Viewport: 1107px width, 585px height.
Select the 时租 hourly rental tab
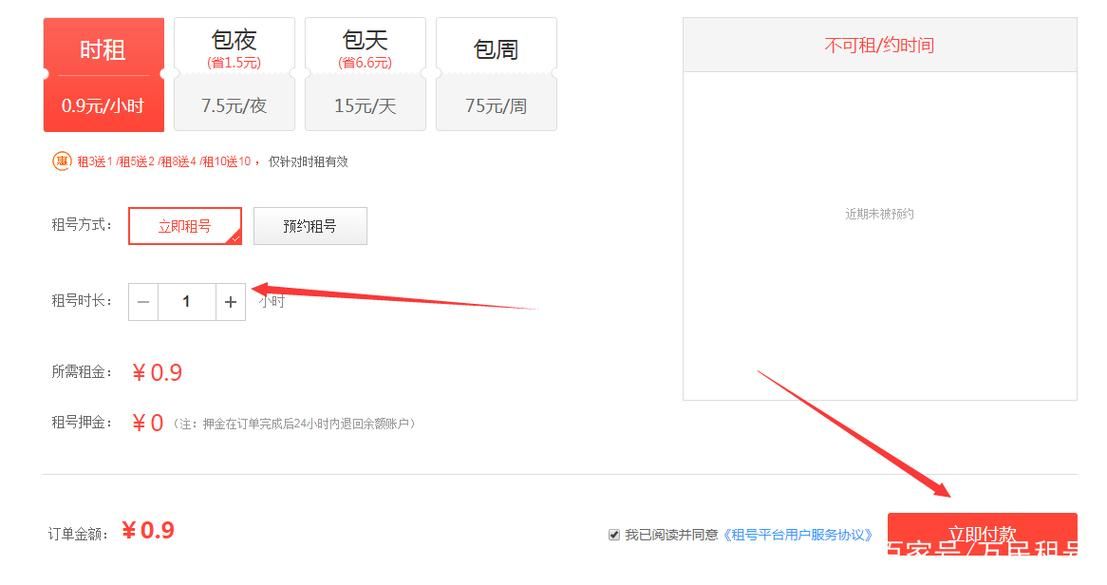tap(103, 75)
